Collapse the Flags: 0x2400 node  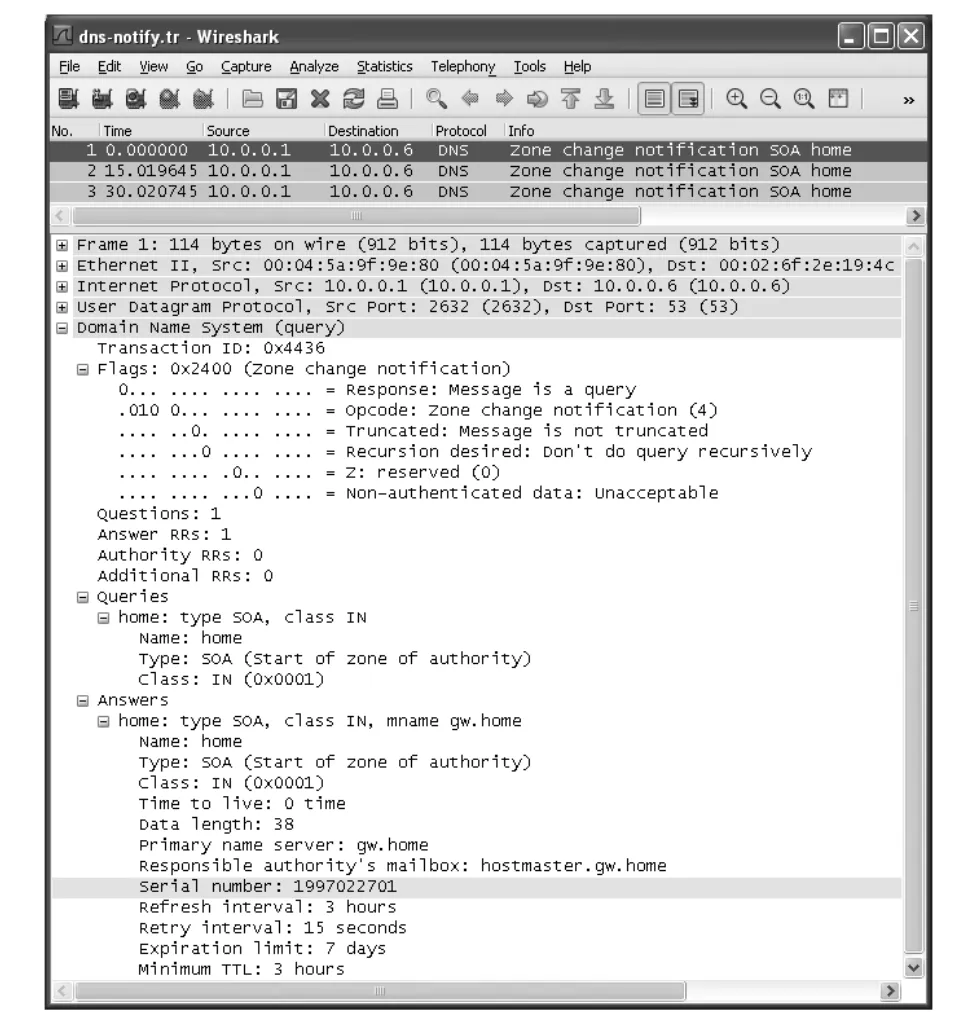pos(82,370)
